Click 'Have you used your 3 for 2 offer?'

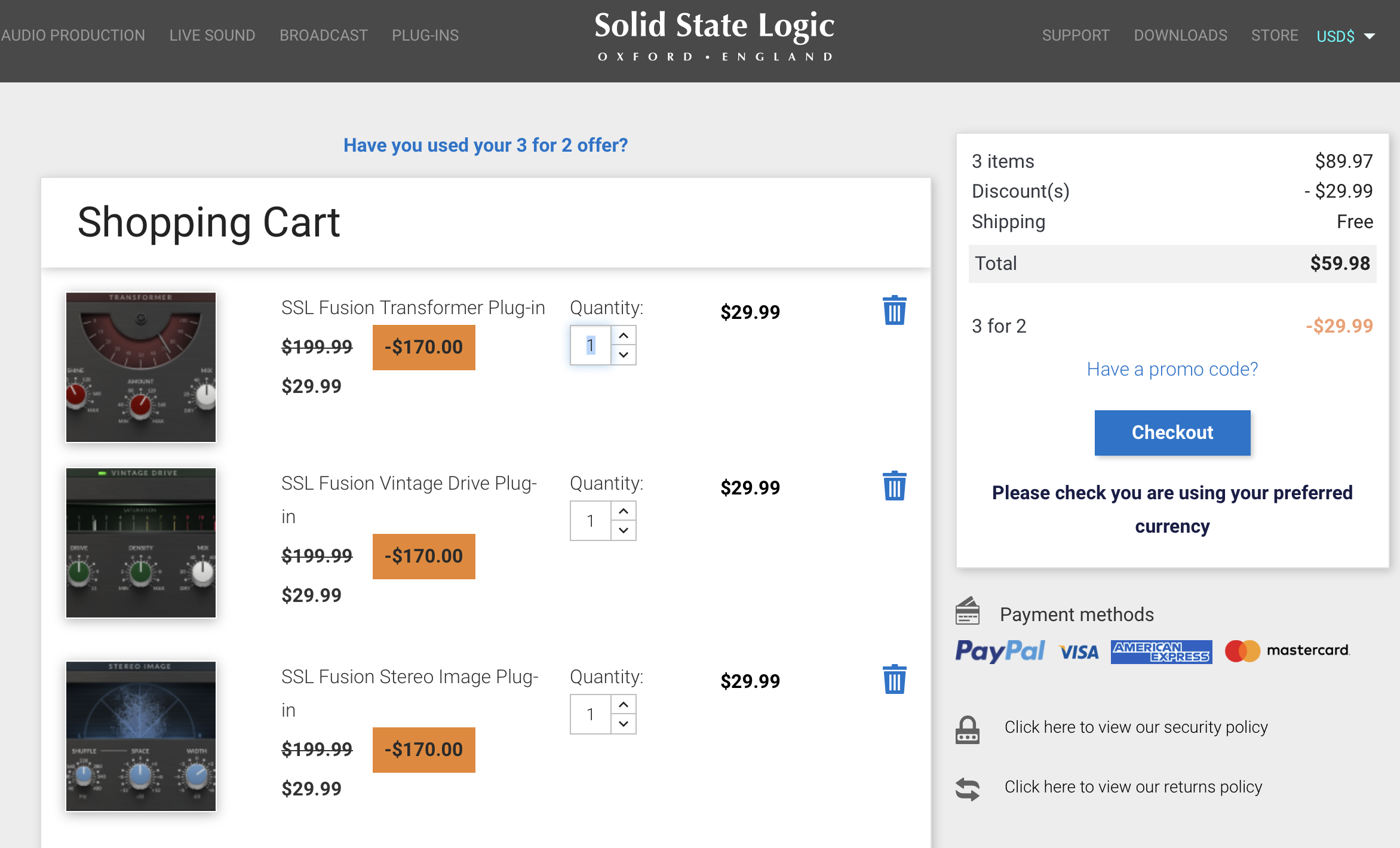click(x=485, y=145)
